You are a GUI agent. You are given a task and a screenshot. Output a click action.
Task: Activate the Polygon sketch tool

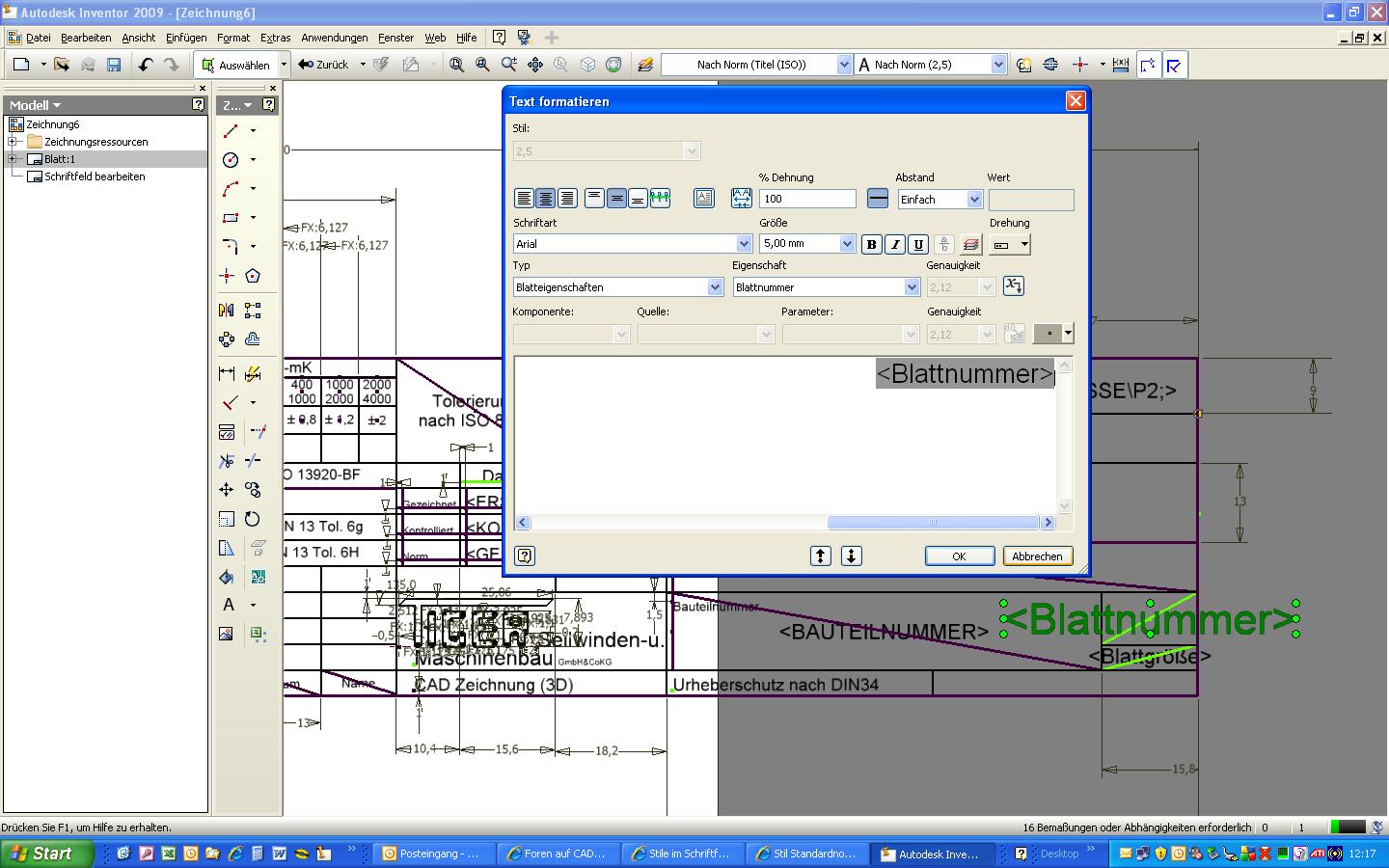coord(253,276)
